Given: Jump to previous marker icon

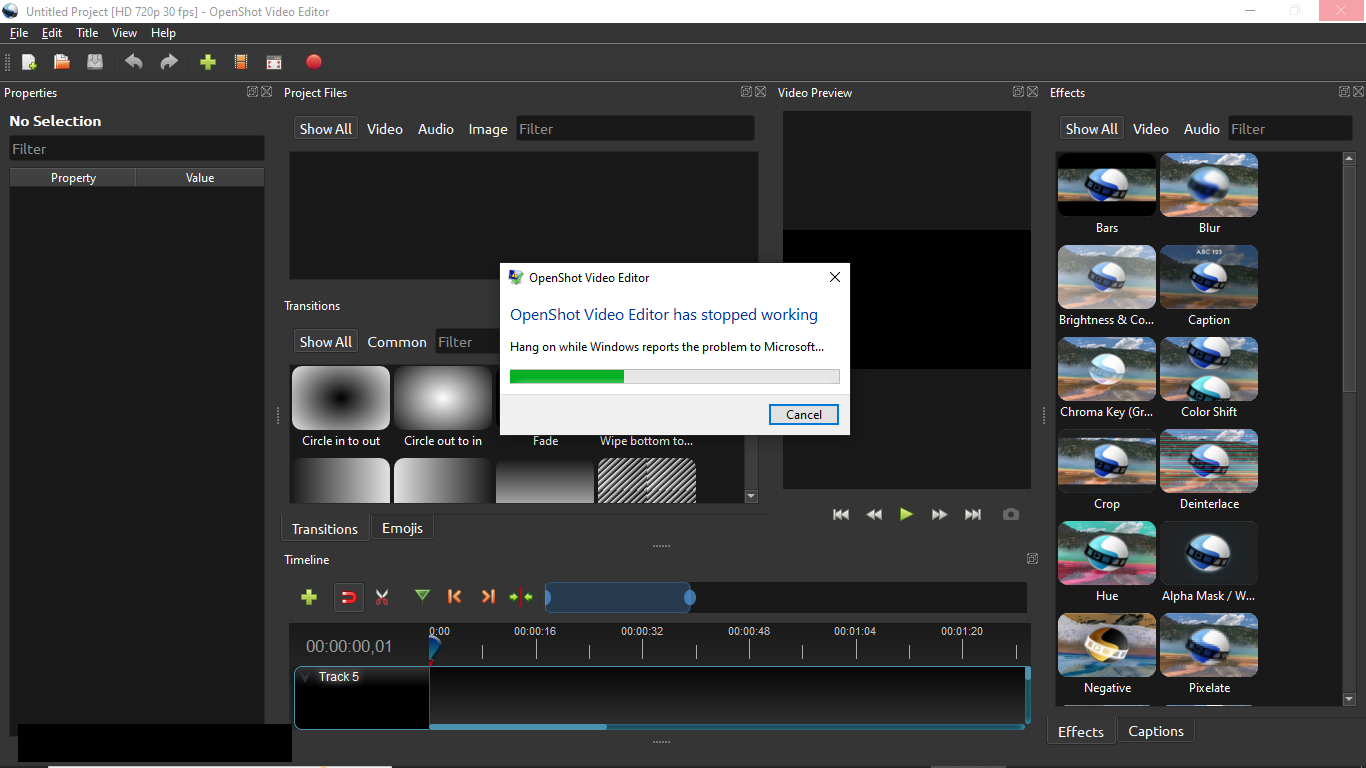Looking at the screenshot, I should (455, 596).
